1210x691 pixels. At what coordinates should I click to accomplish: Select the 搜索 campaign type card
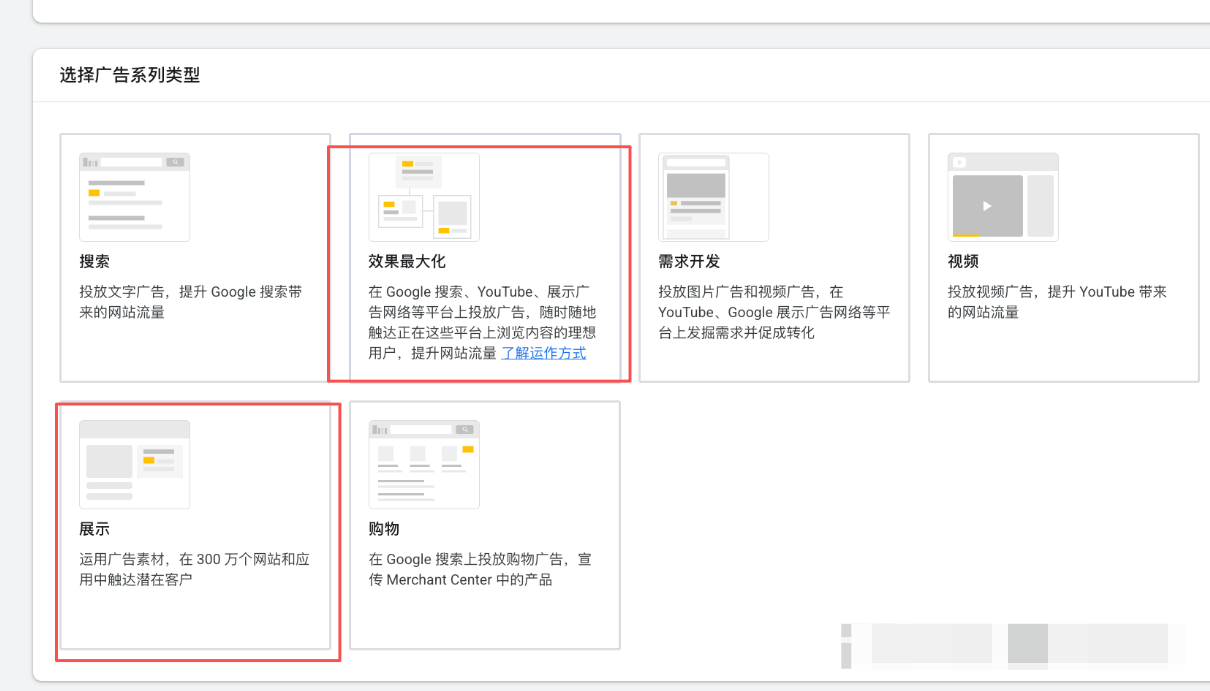(x=195, y=257)
